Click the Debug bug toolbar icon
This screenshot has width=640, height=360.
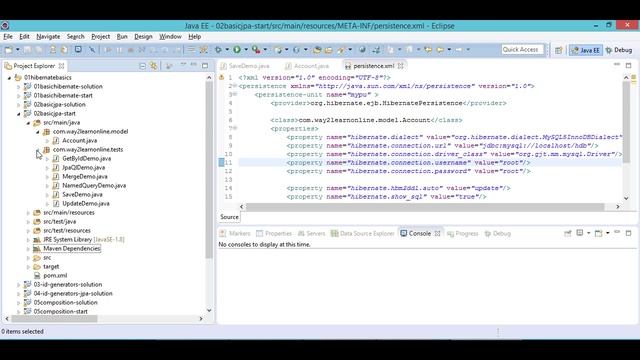point(218,50)
